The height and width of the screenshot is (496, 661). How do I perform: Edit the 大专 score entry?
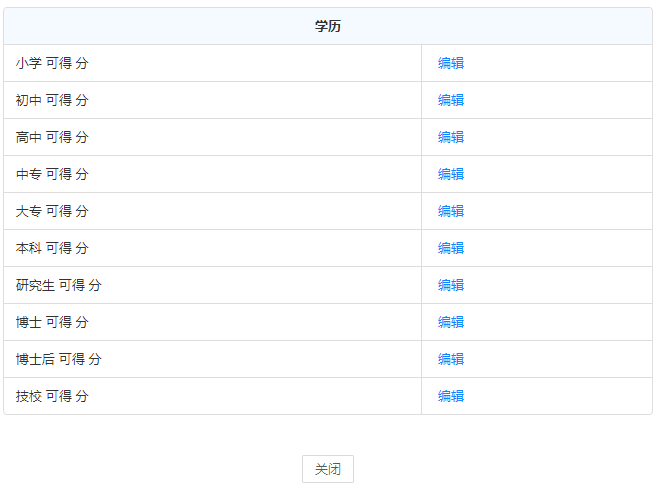point(450,211)
